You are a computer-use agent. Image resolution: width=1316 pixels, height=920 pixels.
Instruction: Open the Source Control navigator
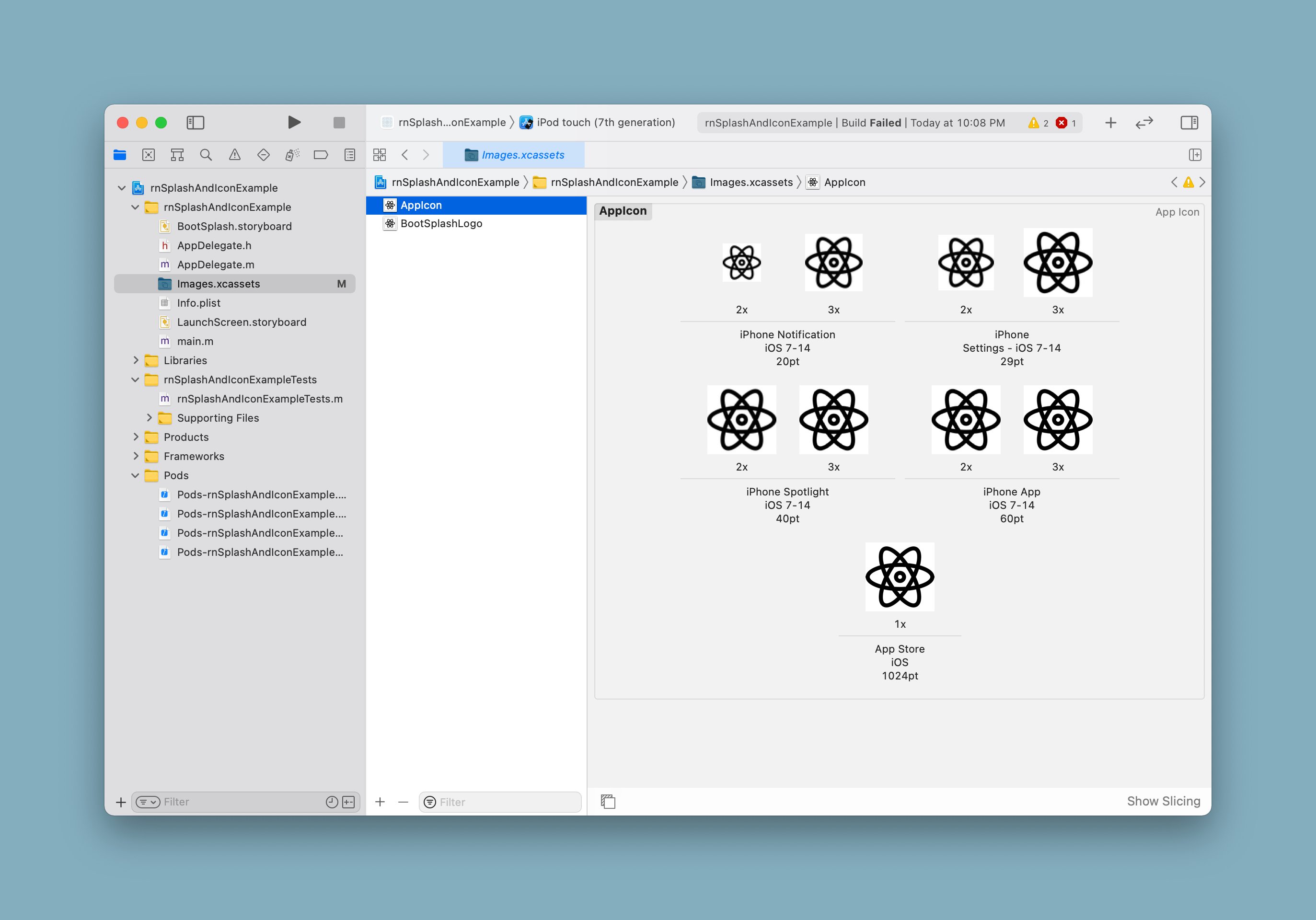[x=149, y=155]
